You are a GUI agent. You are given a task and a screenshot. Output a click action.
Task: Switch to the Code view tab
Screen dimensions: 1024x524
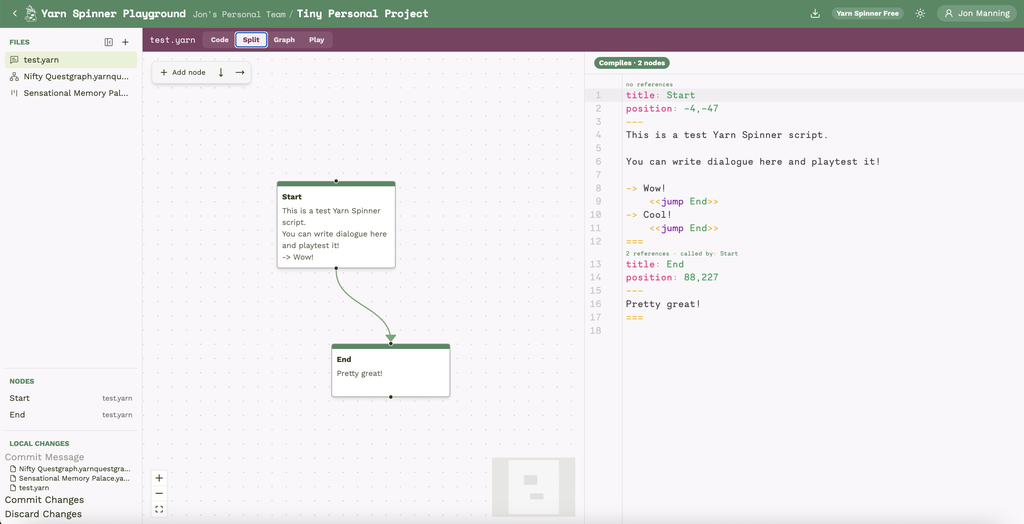tap(219, 40)
